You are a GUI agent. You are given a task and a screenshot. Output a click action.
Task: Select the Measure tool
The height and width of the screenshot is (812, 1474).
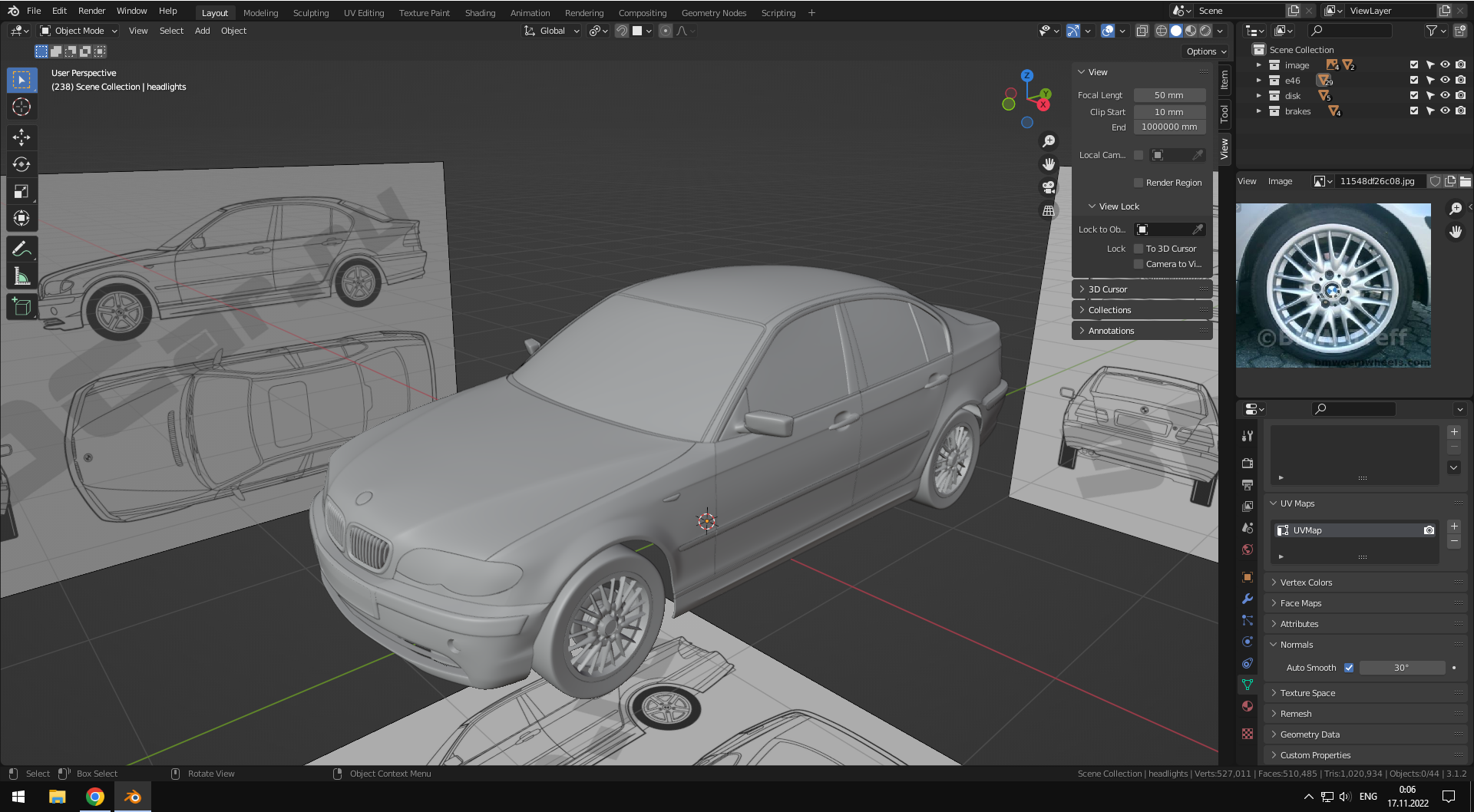click(x=21, y=276)
